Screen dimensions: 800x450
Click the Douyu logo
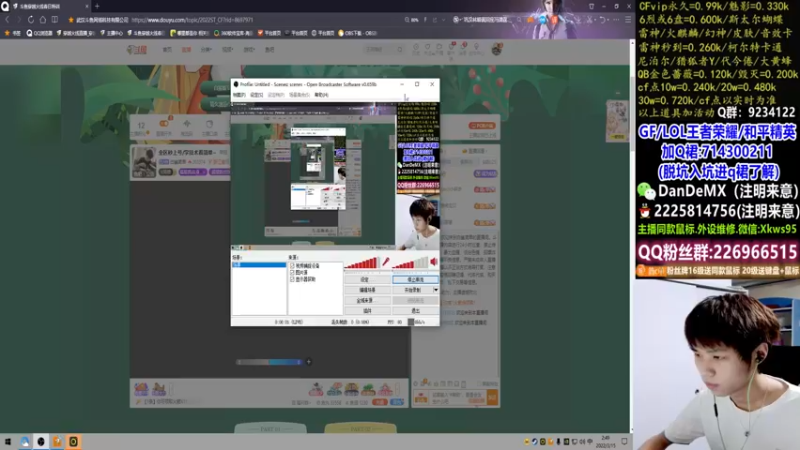137,49
